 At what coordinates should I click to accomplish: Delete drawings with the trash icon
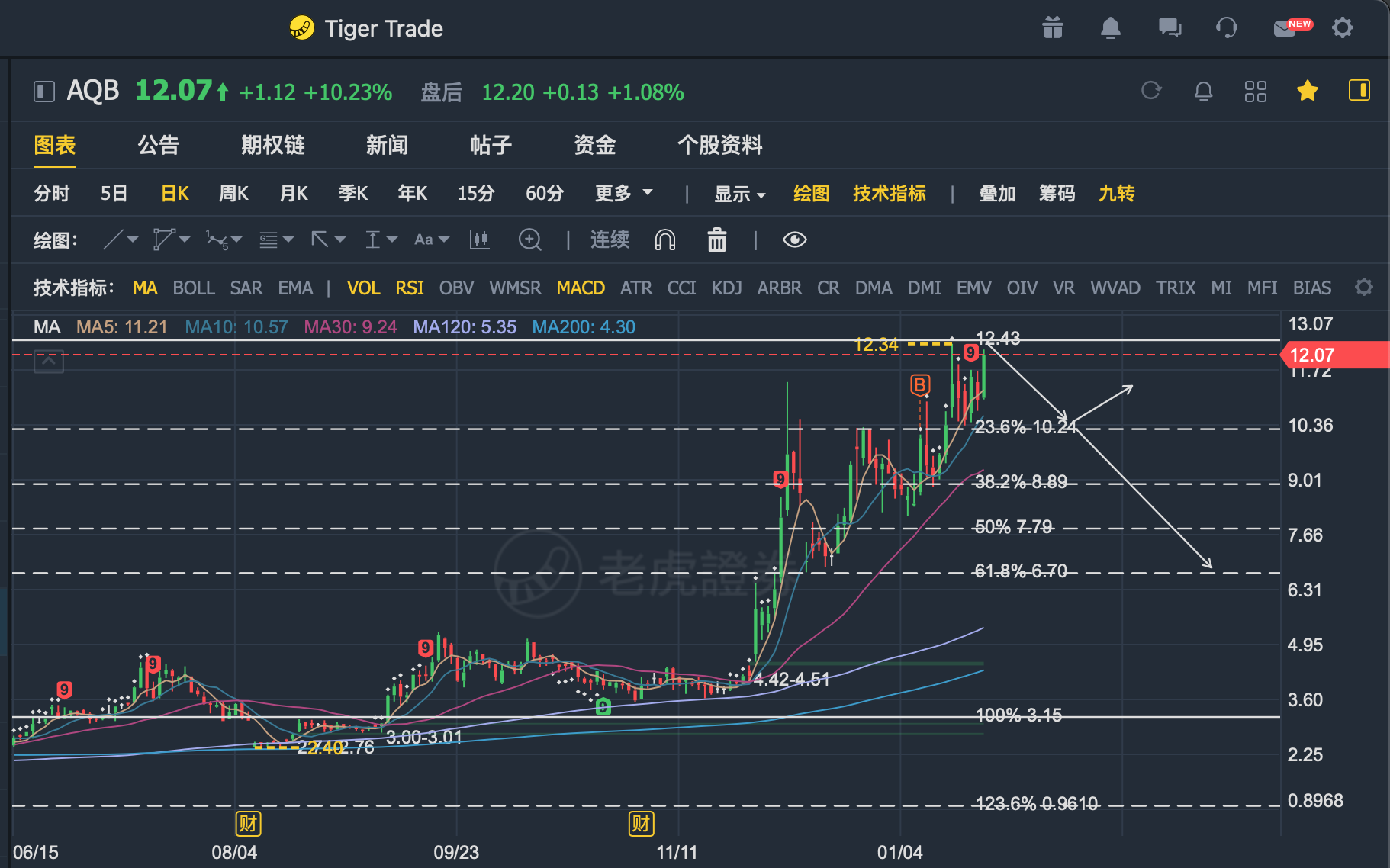tap(716, 240)
